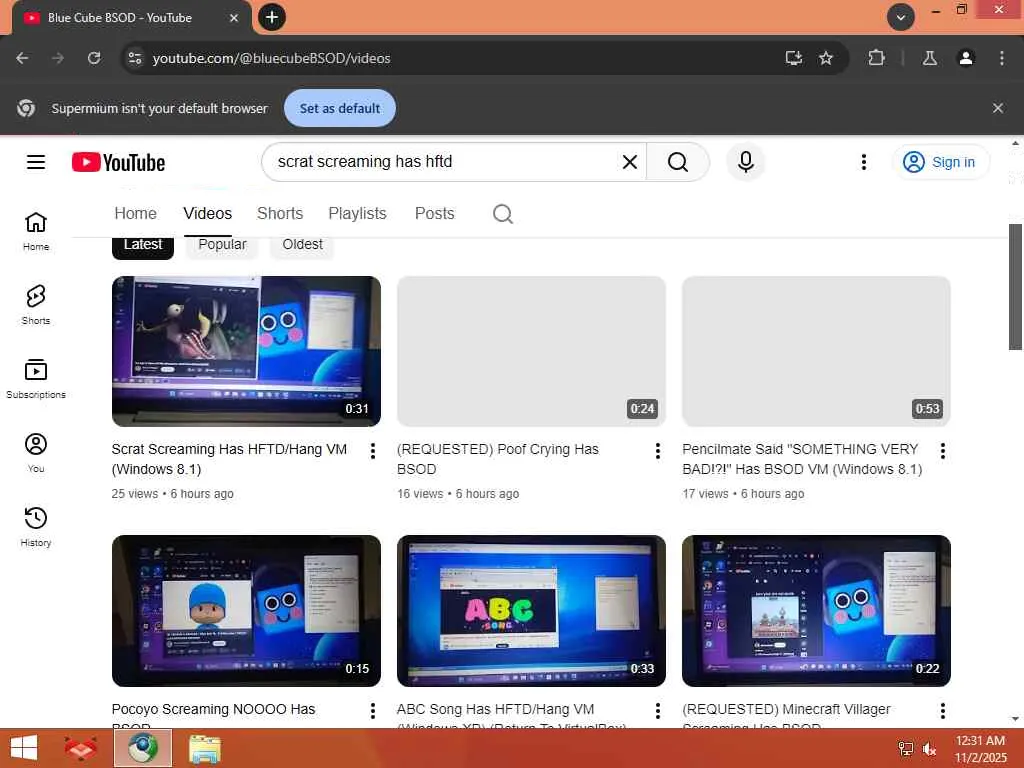Open File Explorer from the taskbar
The height and width of the screenshot is (768, 1024).
tap(204, 748)
